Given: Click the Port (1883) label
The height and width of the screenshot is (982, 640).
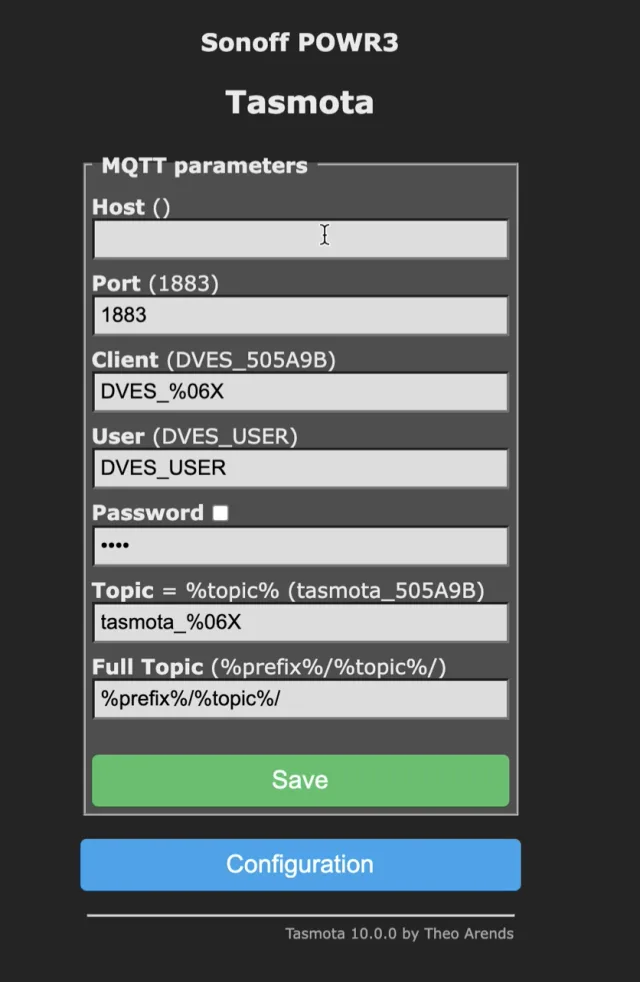Looking at the screenshot, I should [155, 284].
